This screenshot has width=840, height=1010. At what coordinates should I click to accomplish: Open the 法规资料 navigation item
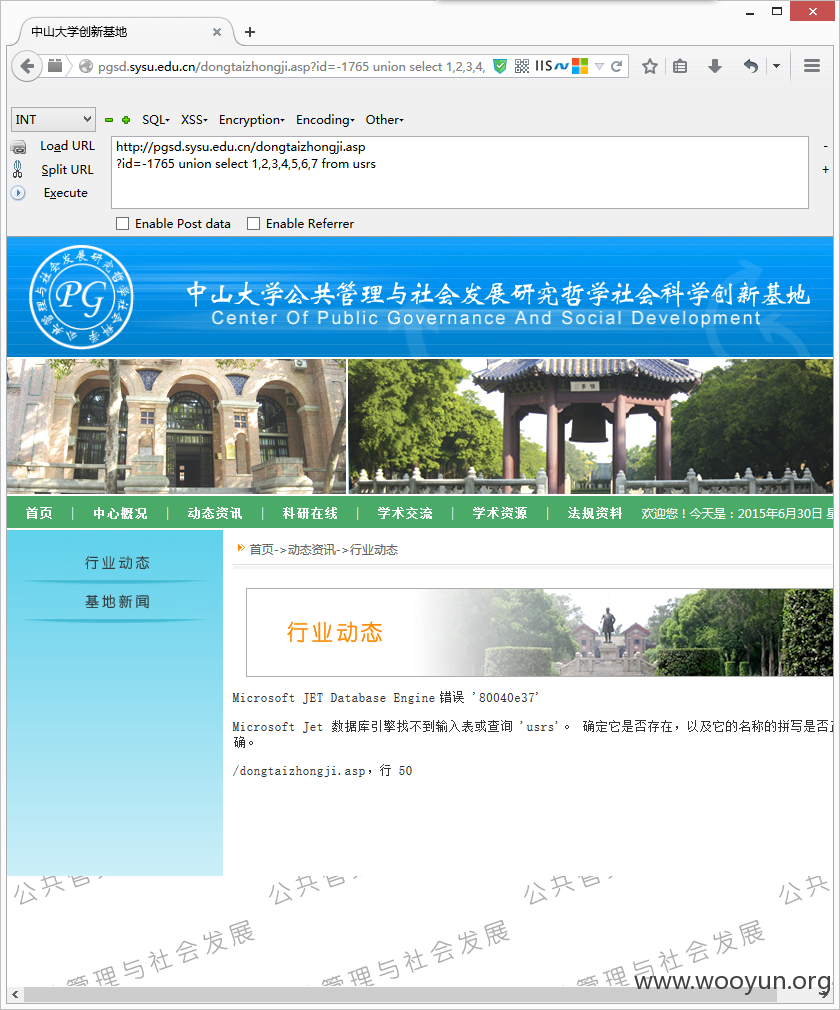(x=595, y=513)
